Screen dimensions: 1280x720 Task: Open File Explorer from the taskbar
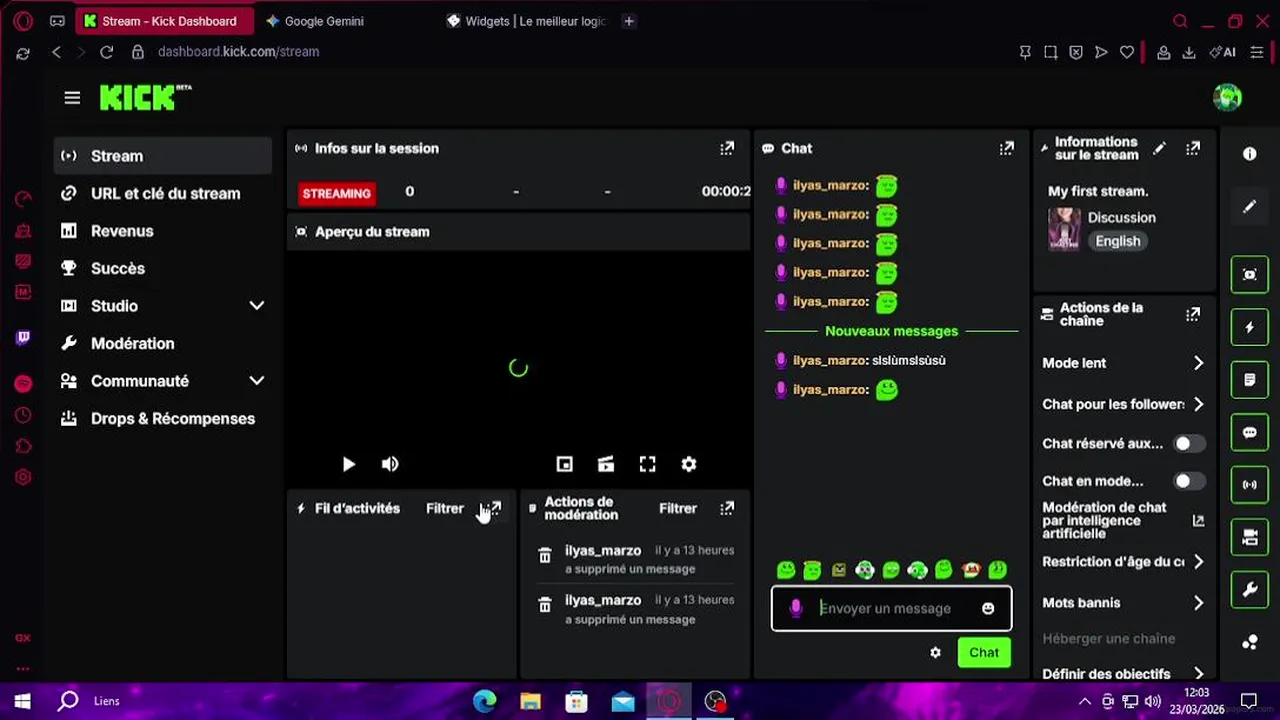[x=531, y=701]
